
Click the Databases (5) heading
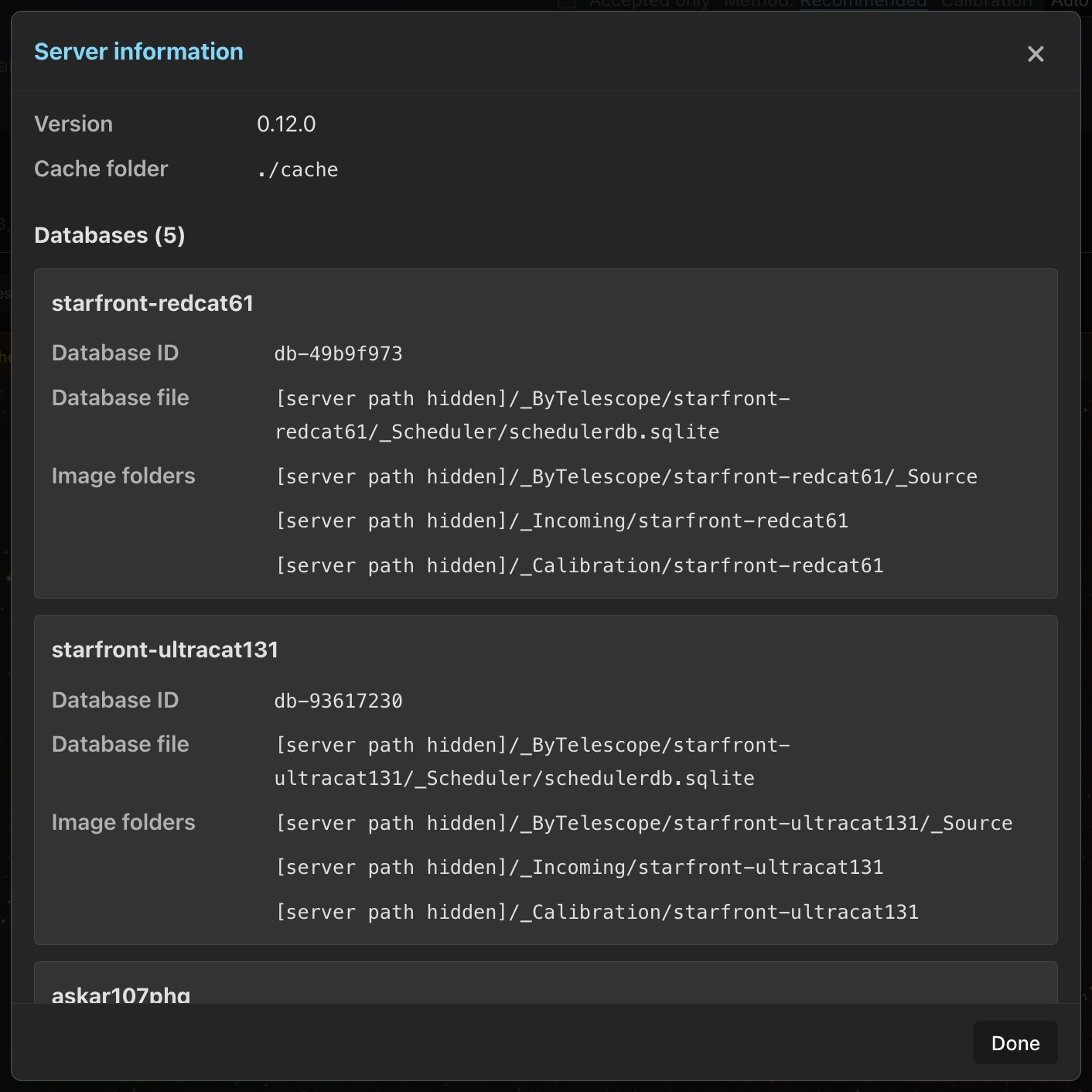(x=110, y=235)
